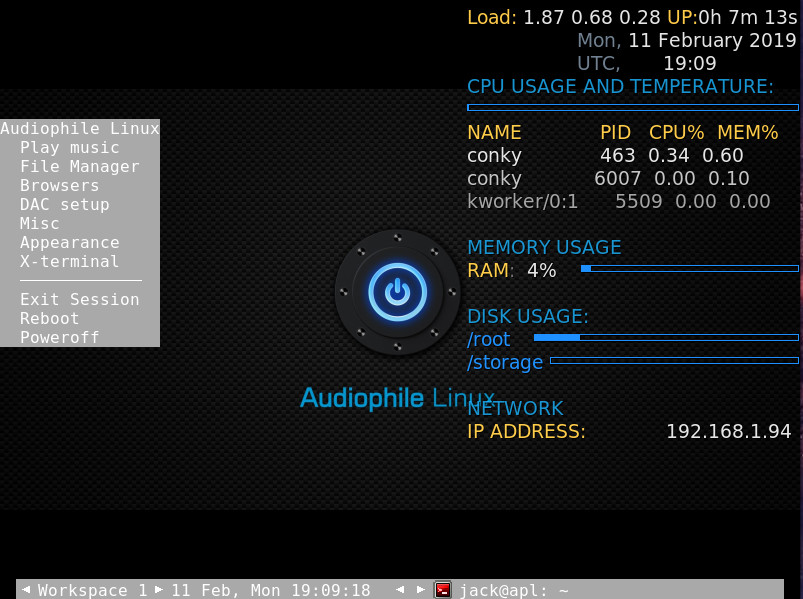This screenshot has height=599, width=803.
Task: Click the RAM usage bar
Action: pyautogui.click(x=689, y=268)
